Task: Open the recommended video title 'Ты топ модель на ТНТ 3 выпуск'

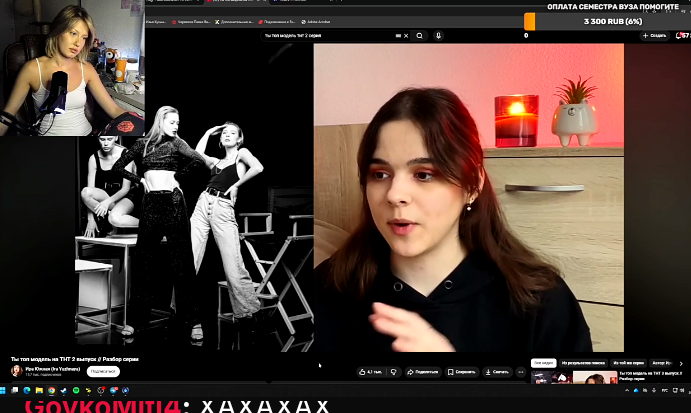Action: pos(650,376)
